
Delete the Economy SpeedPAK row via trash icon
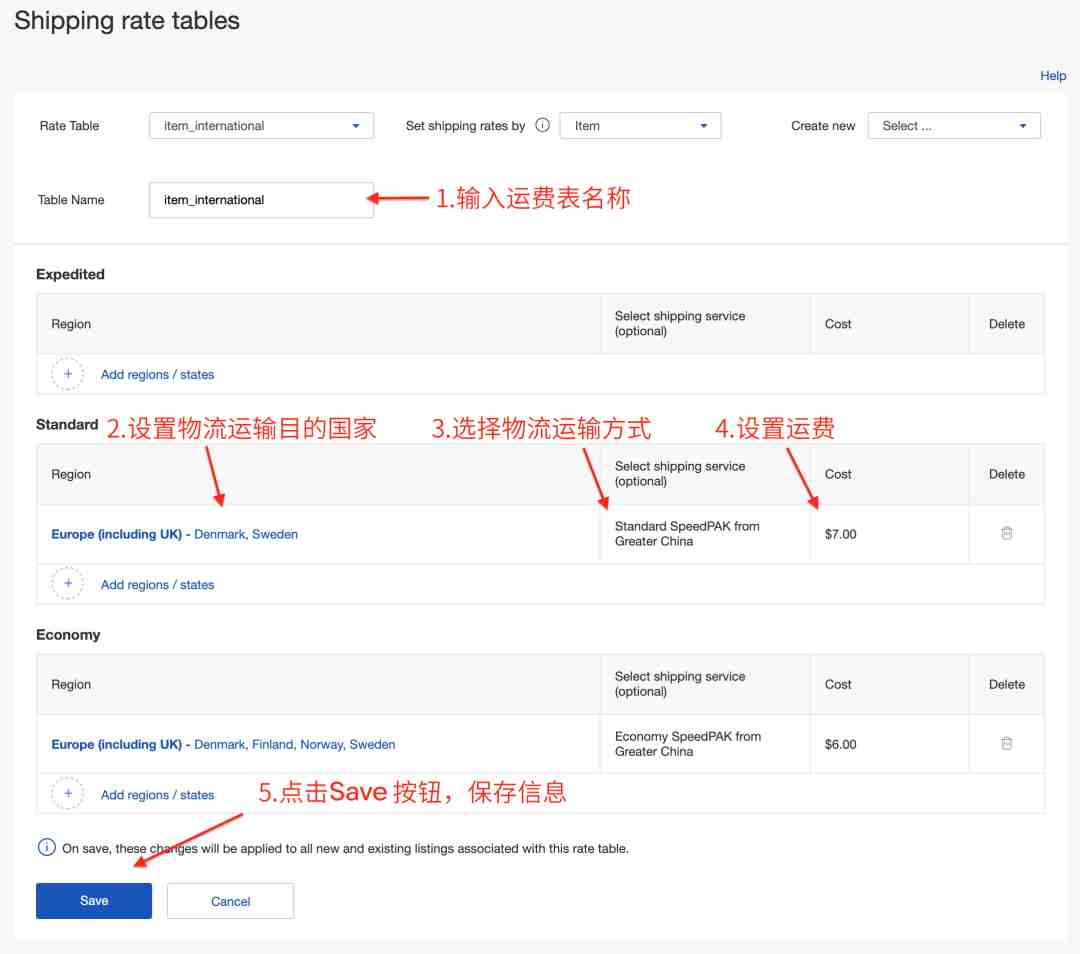[x=1006, y=743]
